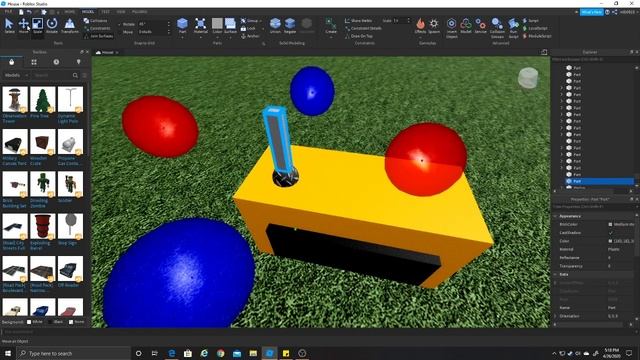This screenshot has height=360, width=640.
Task: Select the highlighted Part row in Explorer
Action: pyautogui.click(x=599, y=181)
